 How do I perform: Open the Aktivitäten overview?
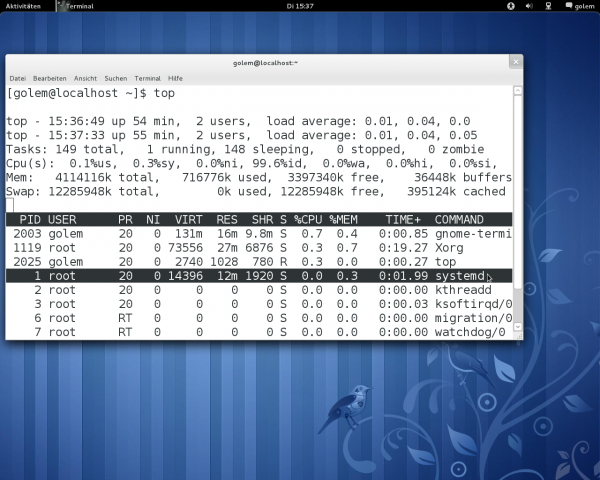coord(22,5)
